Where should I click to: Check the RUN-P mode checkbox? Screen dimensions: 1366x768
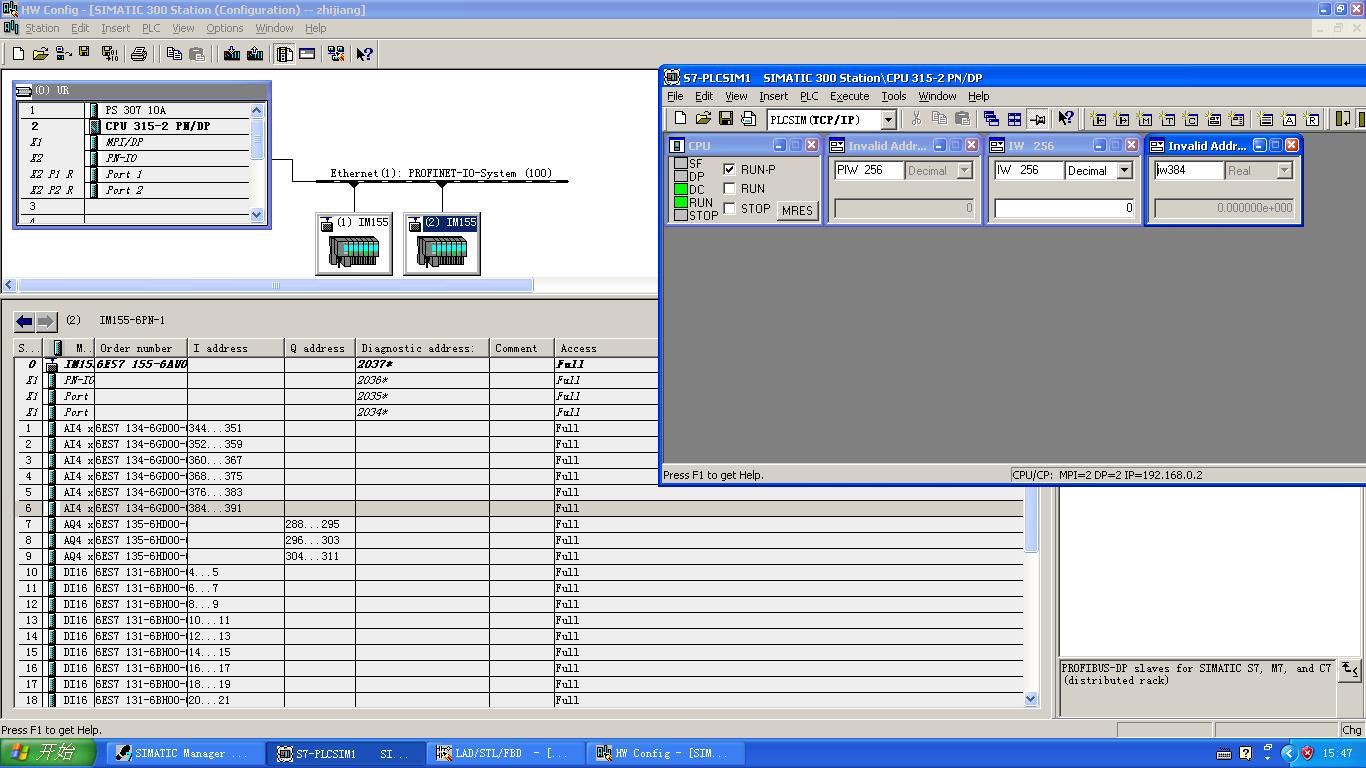[730, 170]
